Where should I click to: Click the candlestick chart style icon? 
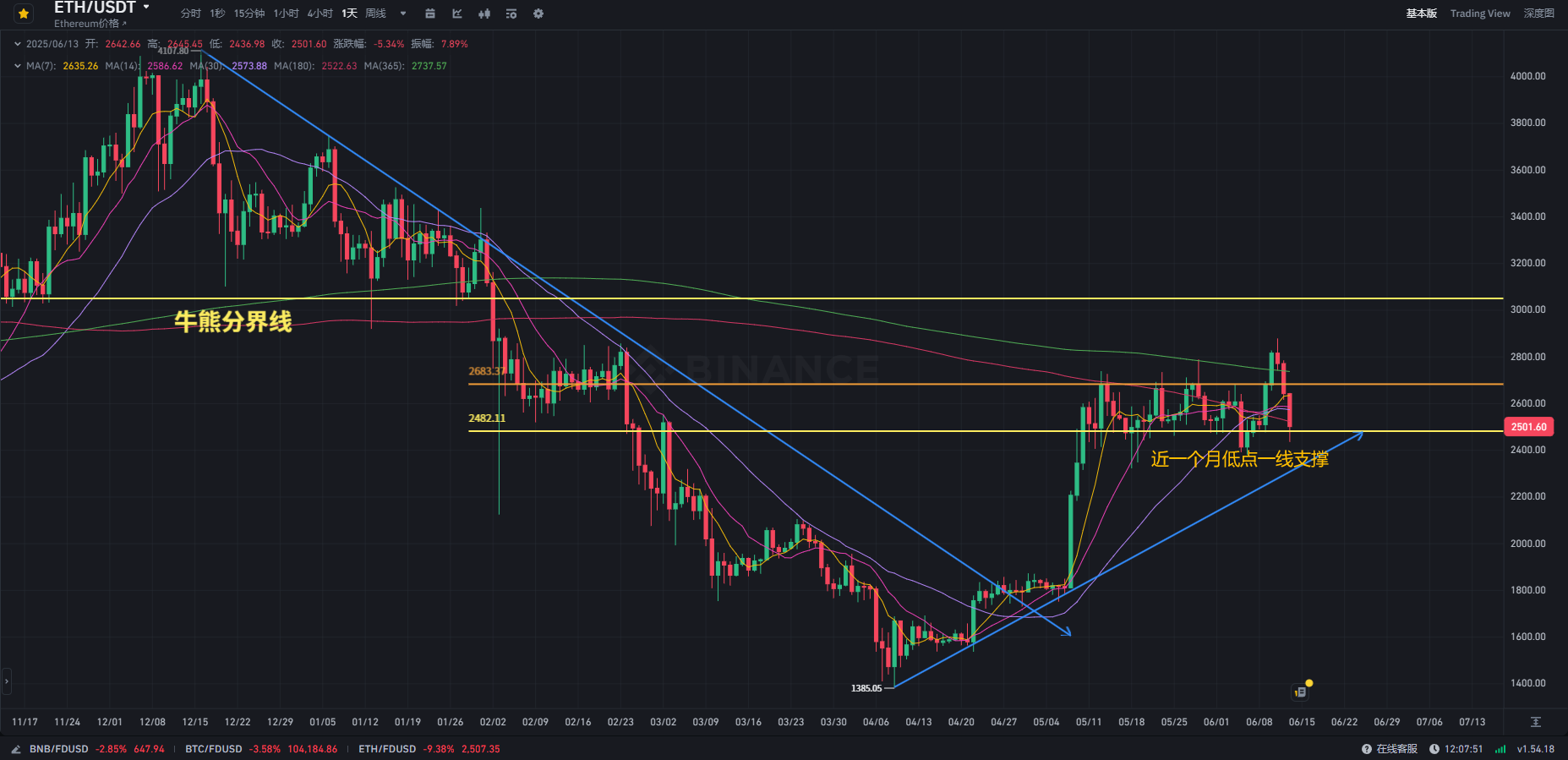[484, 14]
